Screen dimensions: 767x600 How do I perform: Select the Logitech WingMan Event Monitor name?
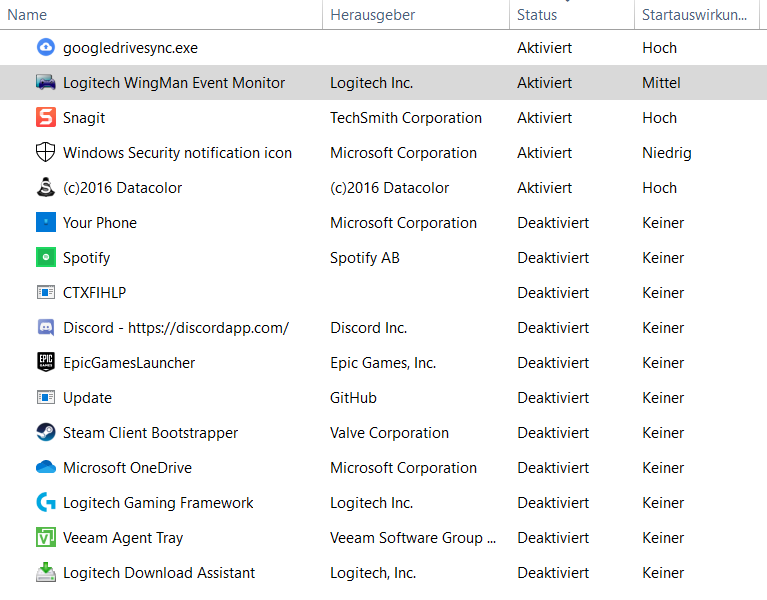[x=174, y=83]
